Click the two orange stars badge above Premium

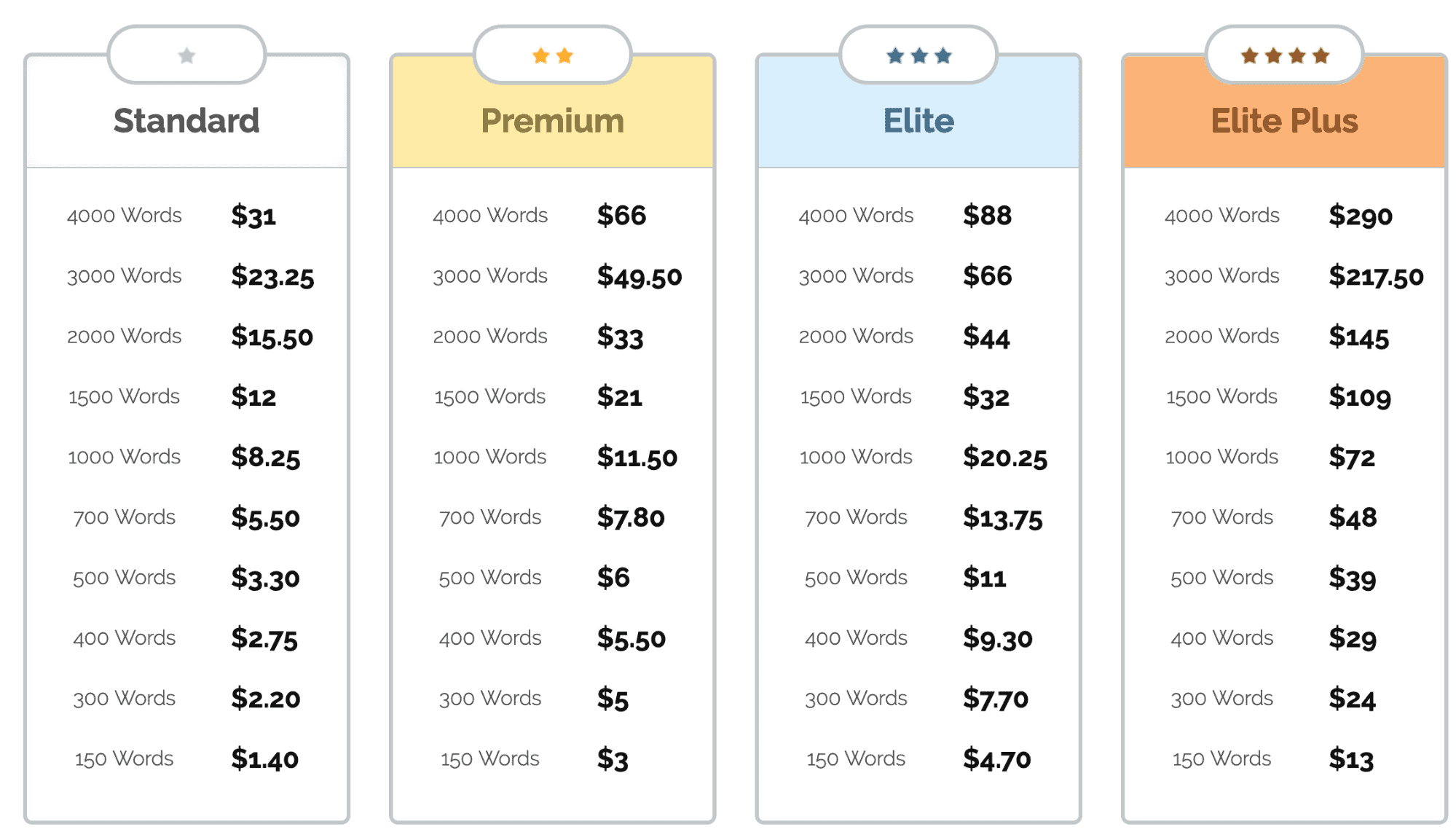(x=552, y=55)
